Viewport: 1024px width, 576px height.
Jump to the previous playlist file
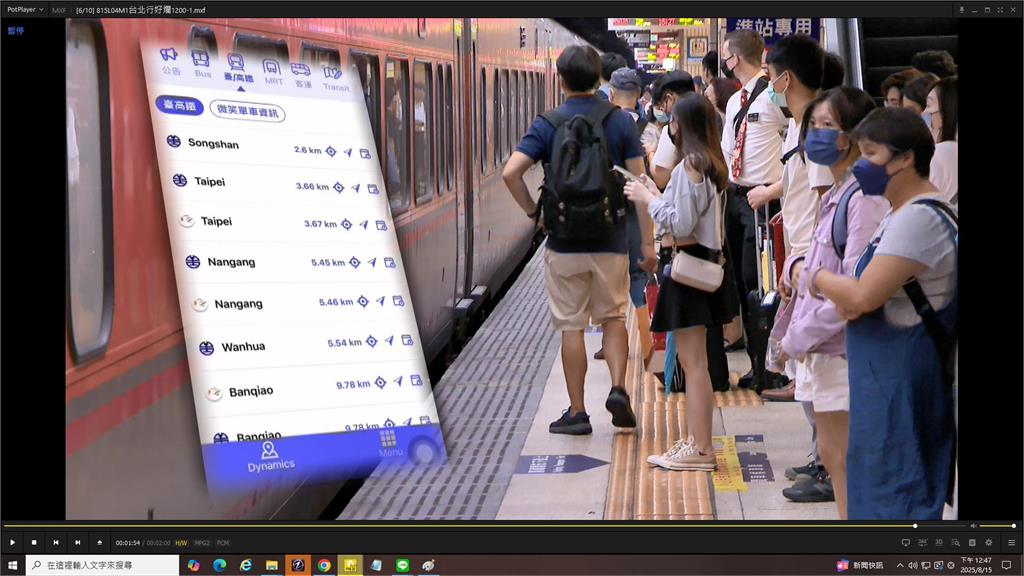pos(56,542)
